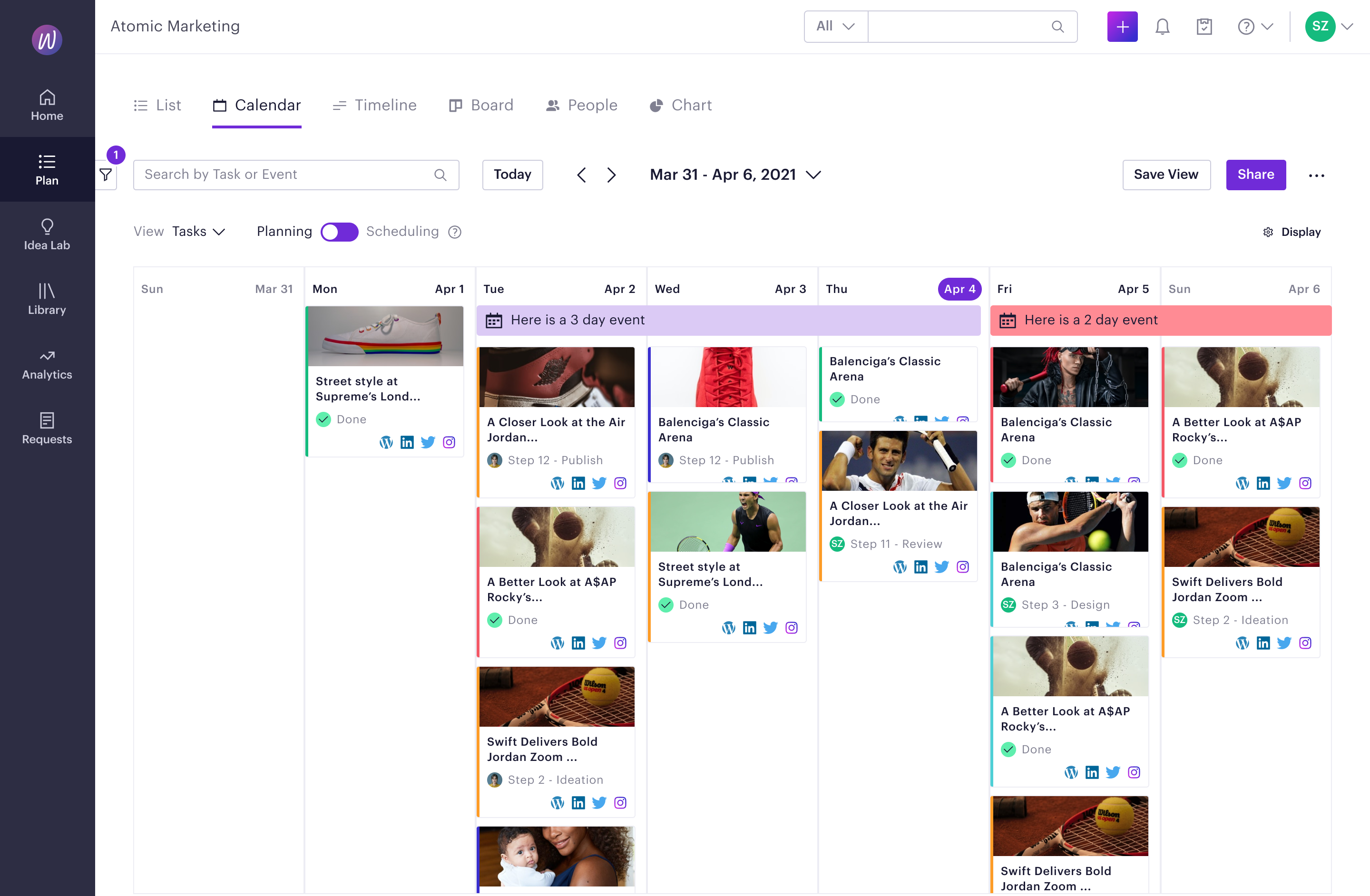
Task: Switch to the Board tab
Action: pyautogui.click(x=481, y=105)
